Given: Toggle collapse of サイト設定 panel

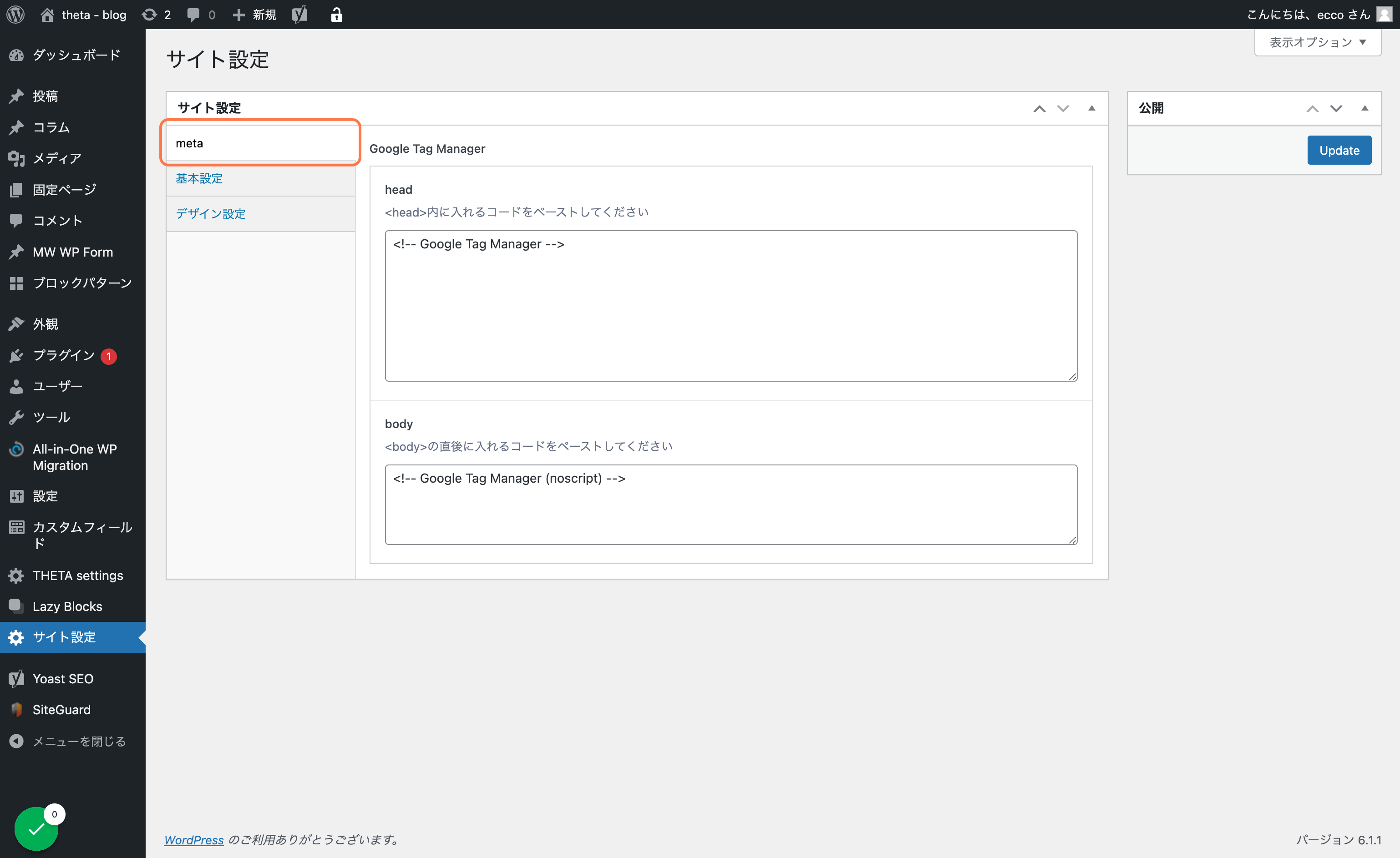Looking at the screenshot, I should (1091, 108).
